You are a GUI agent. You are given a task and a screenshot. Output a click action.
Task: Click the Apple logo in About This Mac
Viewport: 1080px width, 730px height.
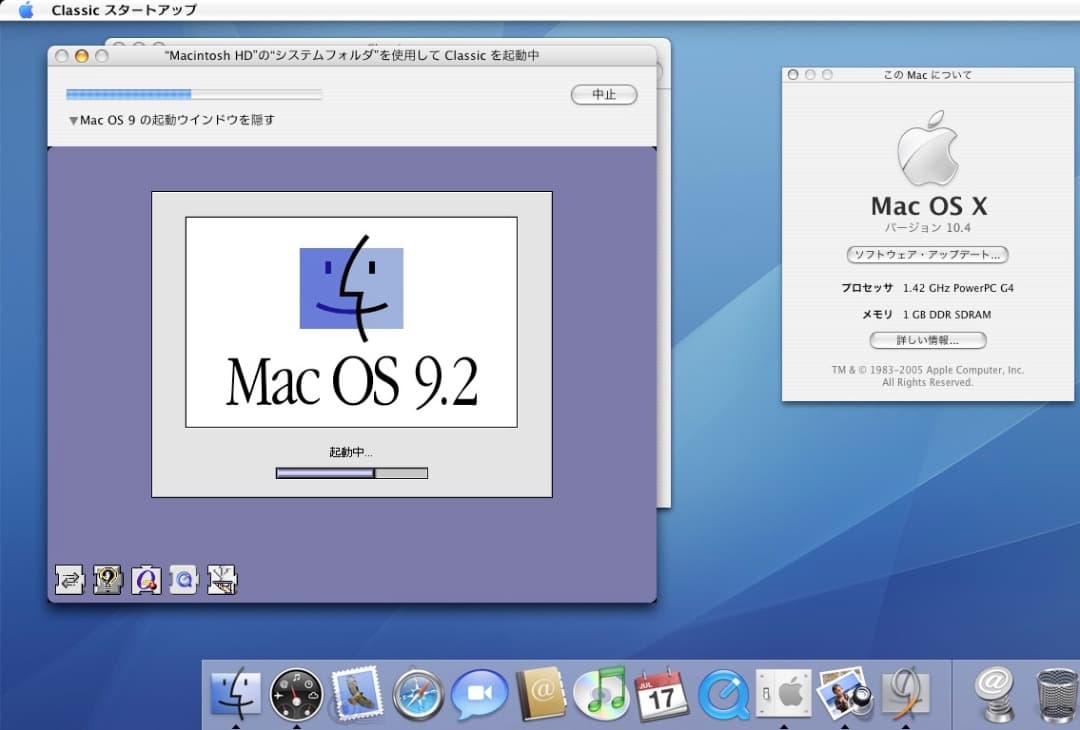928,149
